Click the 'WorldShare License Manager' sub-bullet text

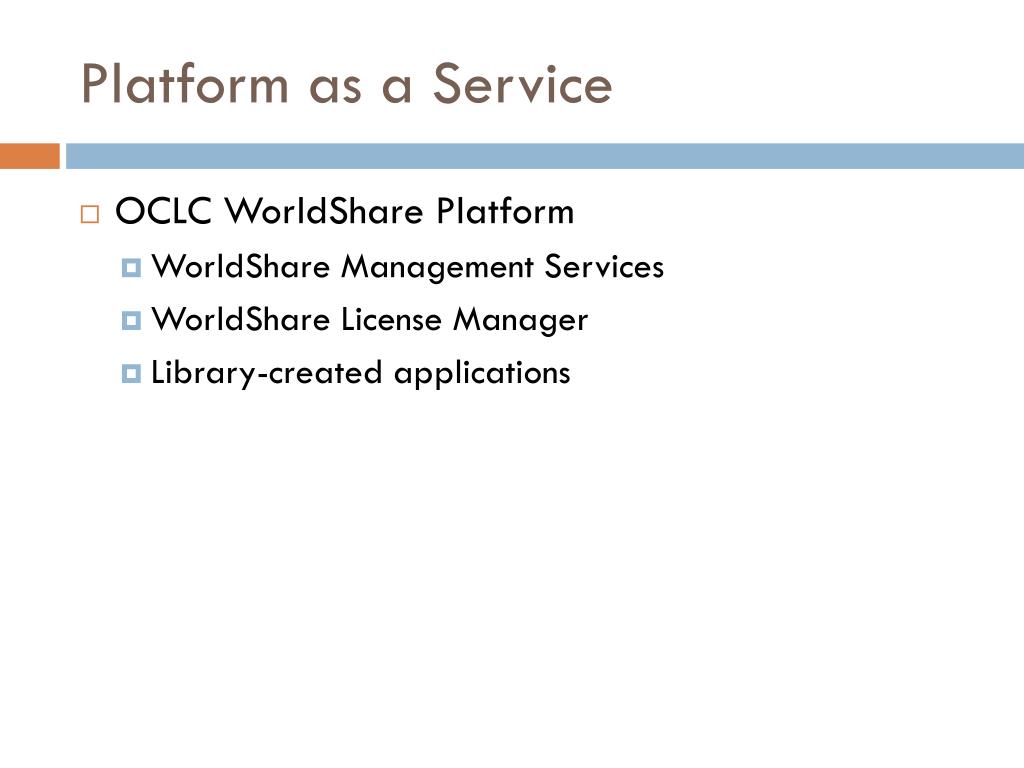coord(370,320)
